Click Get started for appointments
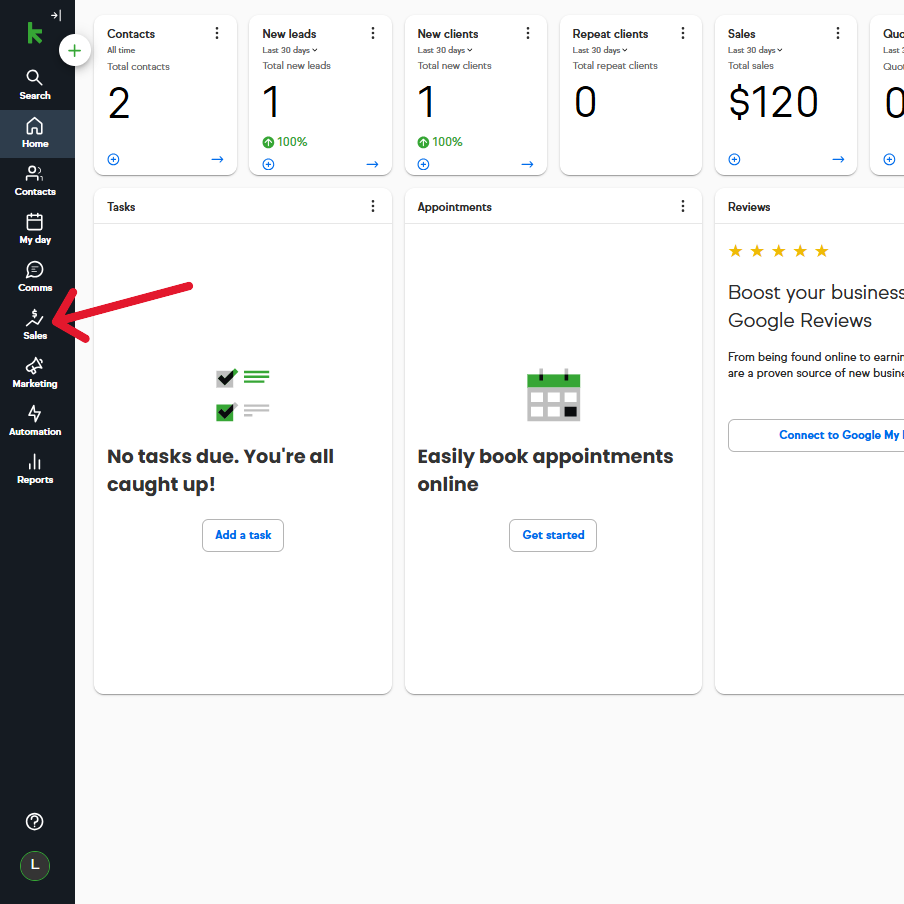The width and height of the screenshot is (904, 904). click(553, 535)
